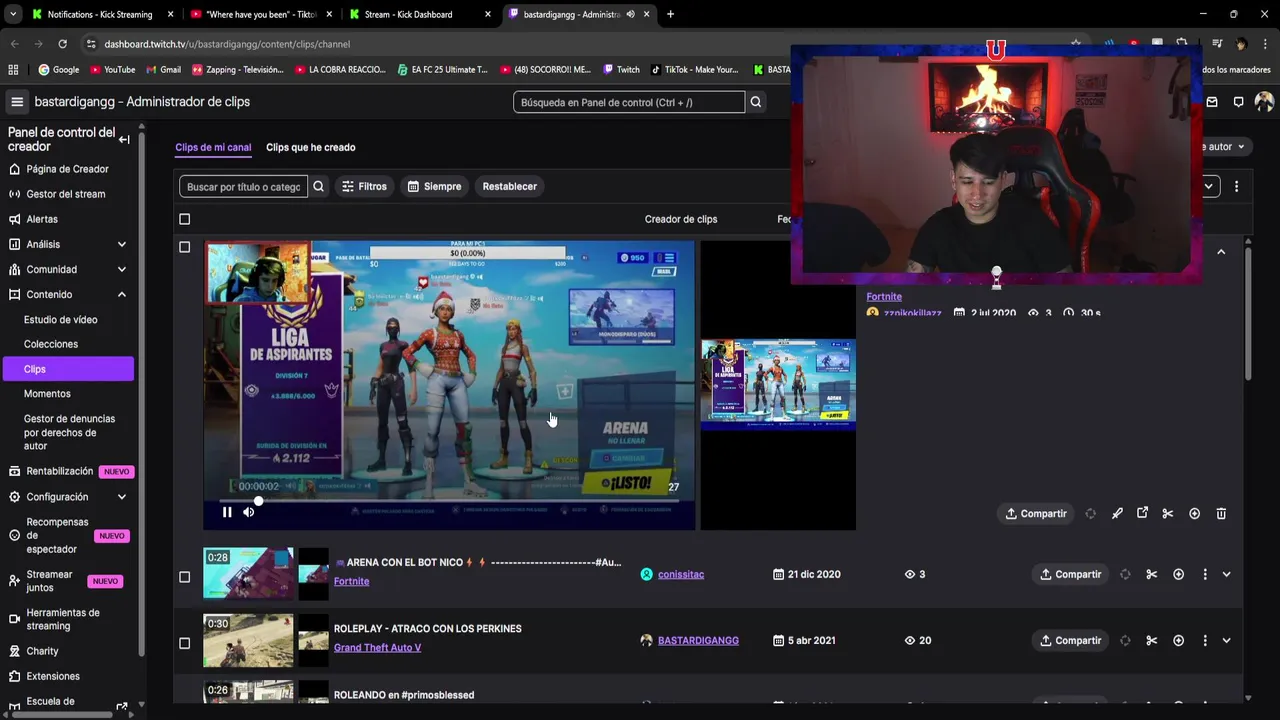Switch to Stream - Kick Dashboard browser tab
The width and height of the screenshot is (1280, 720).
coord(408,14)
